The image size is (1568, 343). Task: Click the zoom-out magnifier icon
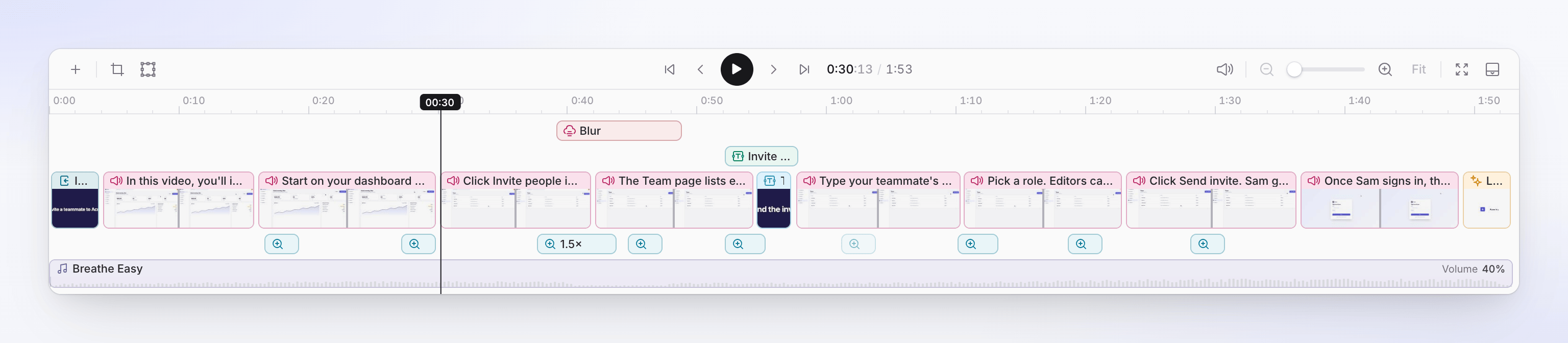[1267, 69]
